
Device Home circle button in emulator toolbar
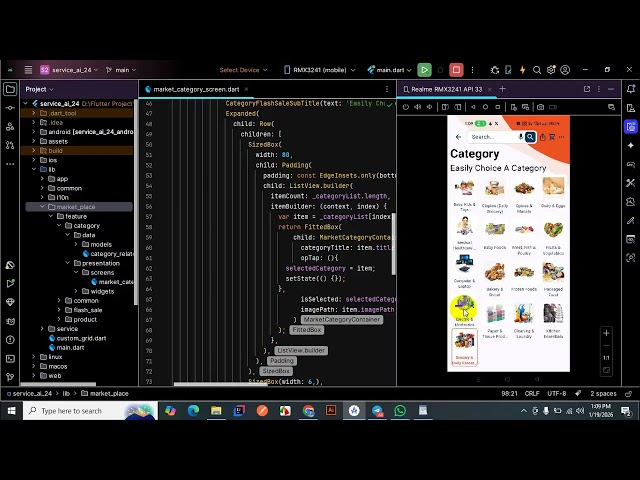click(x=485, y=107)
